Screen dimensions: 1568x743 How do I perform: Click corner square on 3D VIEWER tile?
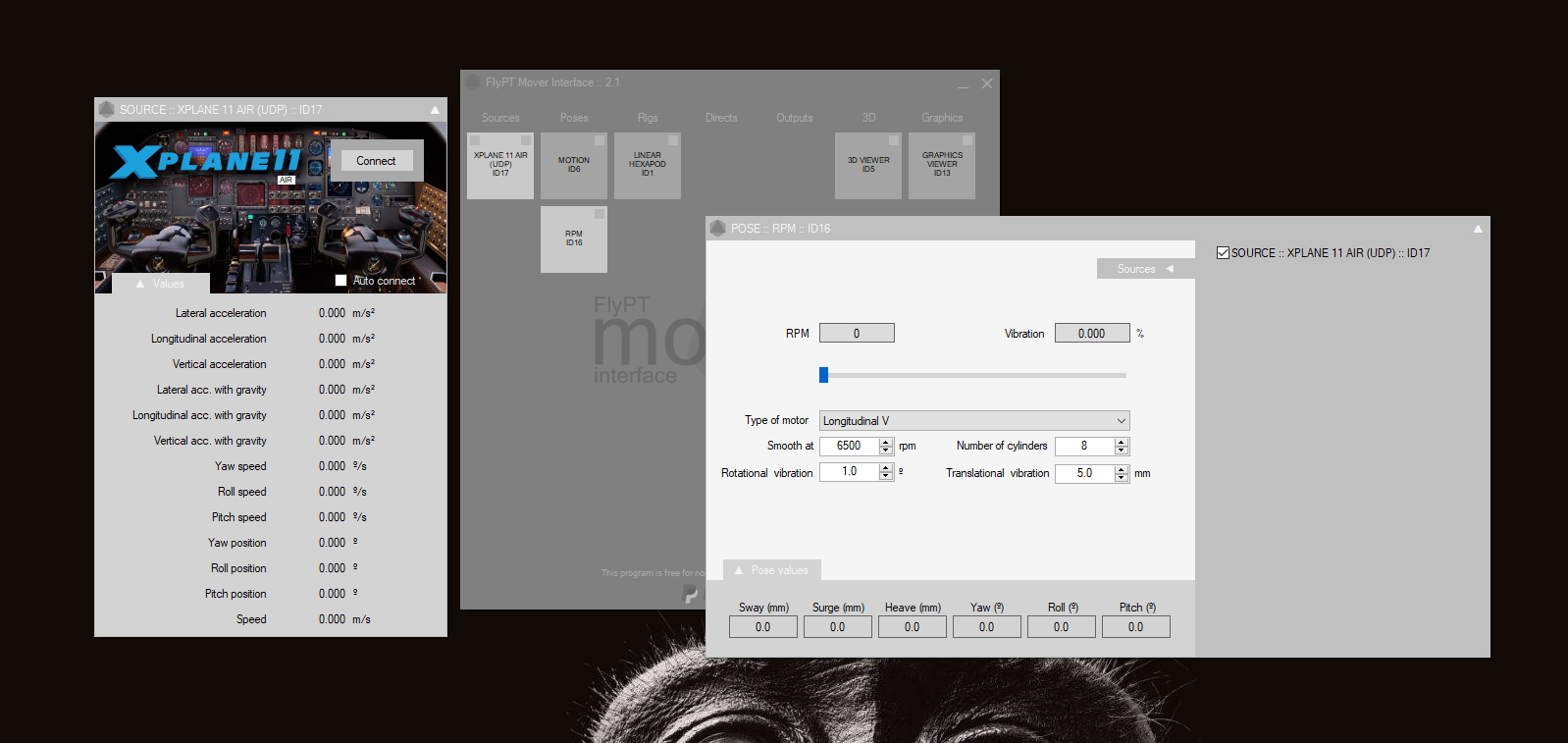[x=894, y=140]
